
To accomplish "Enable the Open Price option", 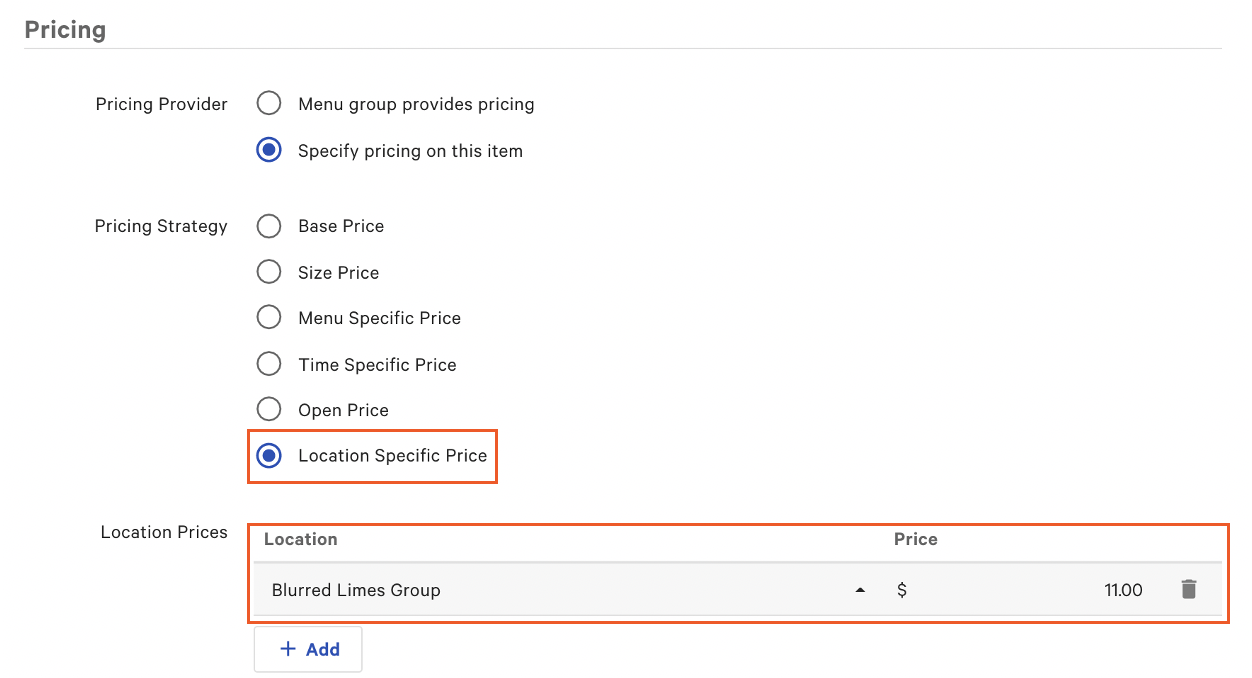I will click(268, 409).
